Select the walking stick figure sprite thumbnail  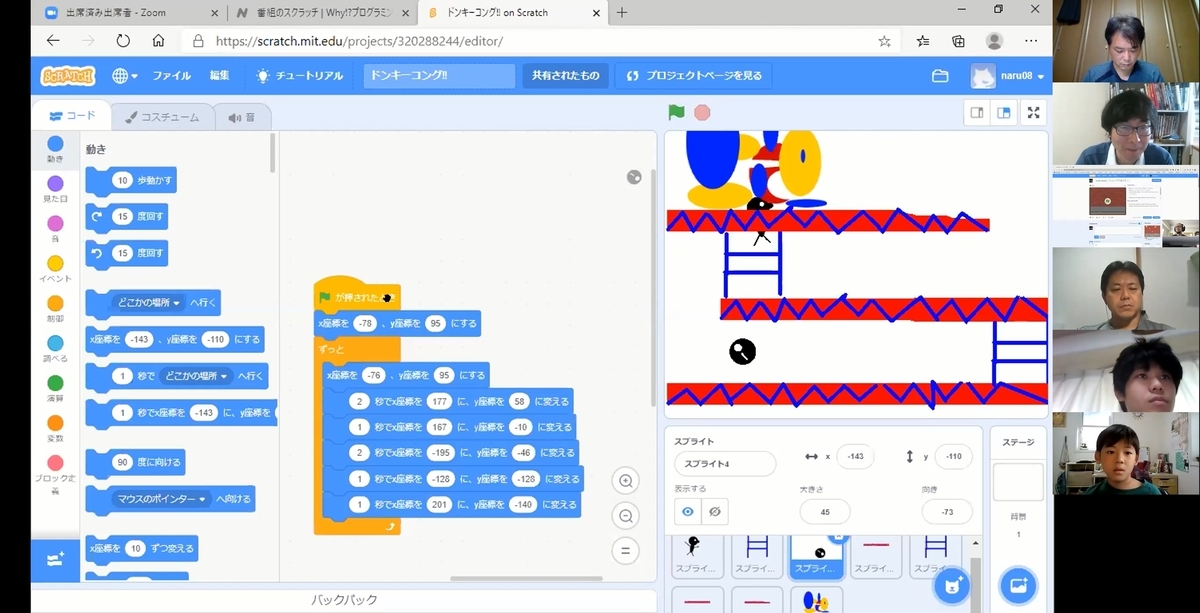[x=696, y=556]
